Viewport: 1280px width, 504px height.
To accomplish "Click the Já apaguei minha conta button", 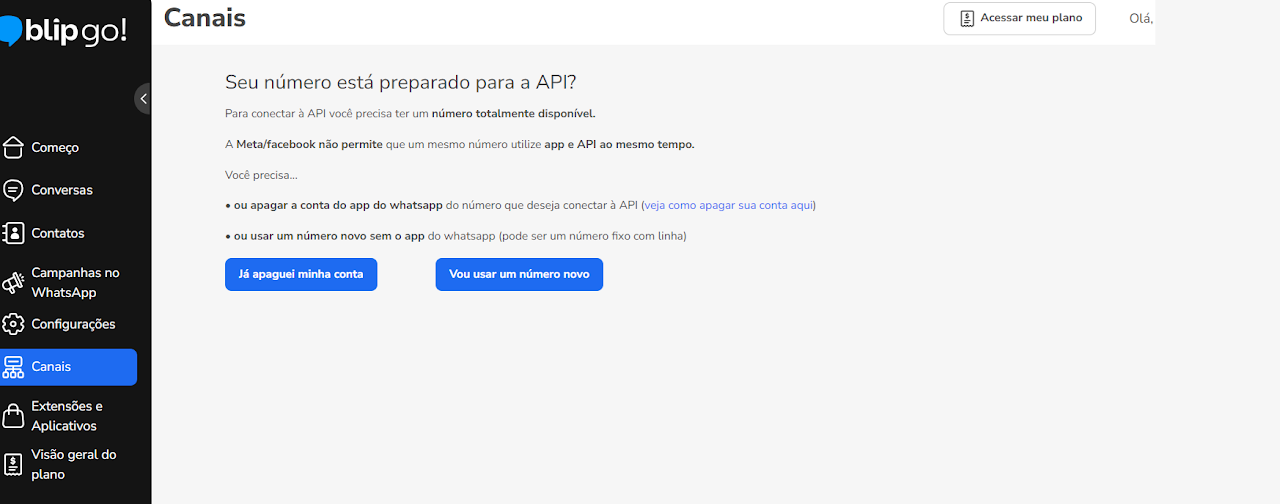I will [x=301, y=274].
